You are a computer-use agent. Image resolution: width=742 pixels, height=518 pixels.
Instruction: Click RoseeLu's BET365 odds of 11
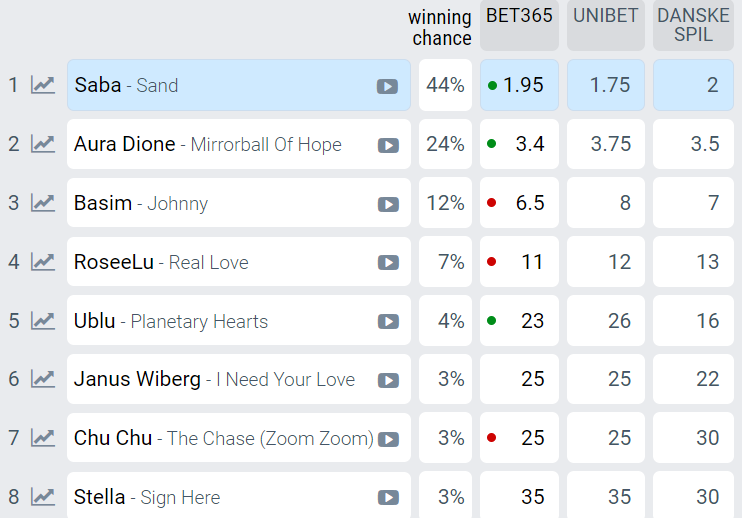pos(519,262)
